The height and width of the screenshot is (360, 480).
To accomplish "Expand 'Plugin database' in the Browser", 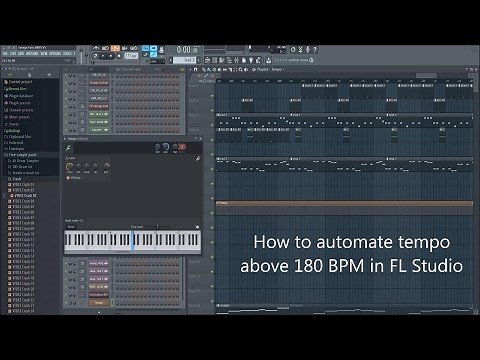I will (x=19, y=96).
